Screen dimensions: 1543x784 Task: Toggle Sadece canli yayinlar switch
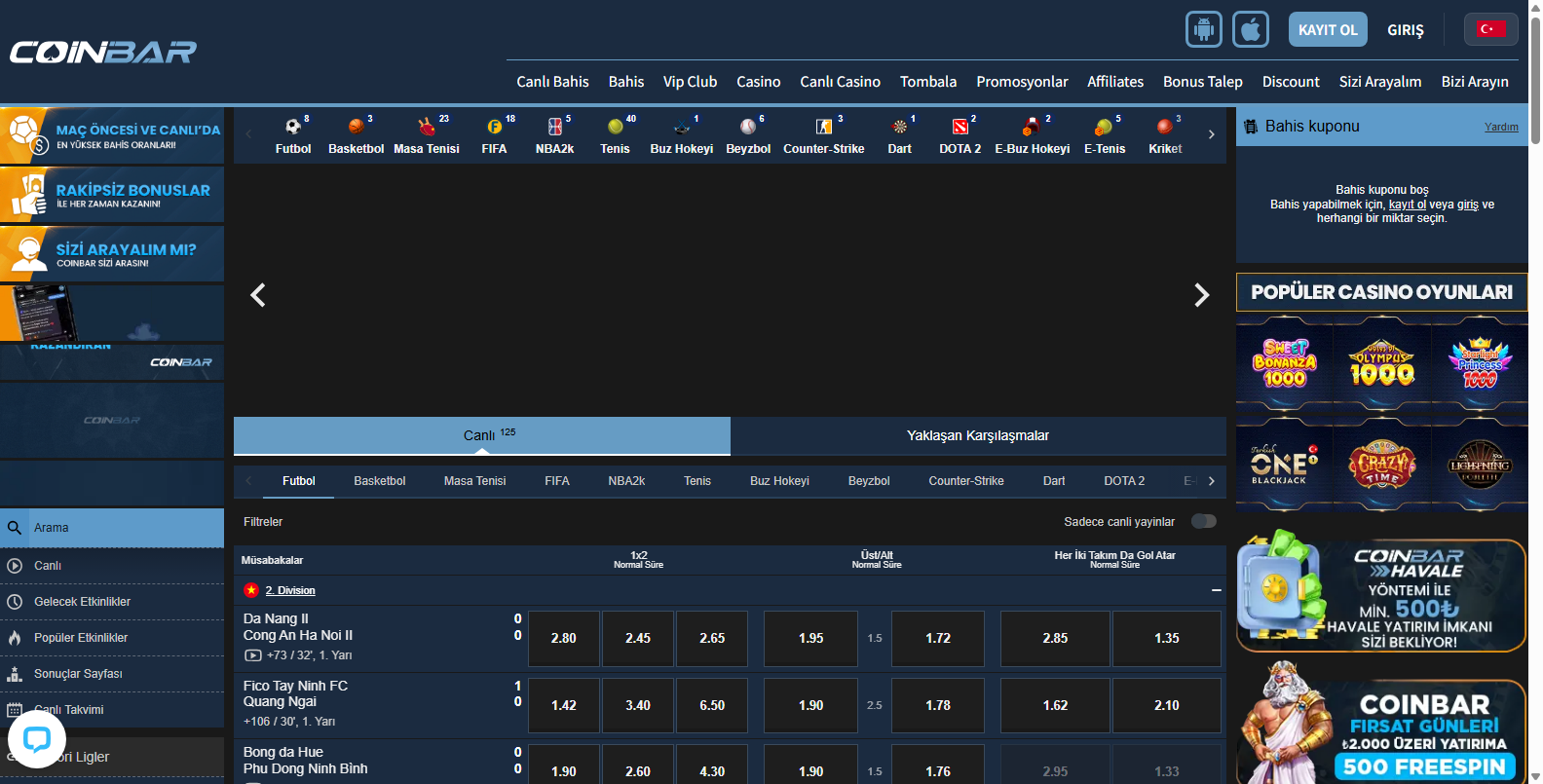(x=1204, y=521)
